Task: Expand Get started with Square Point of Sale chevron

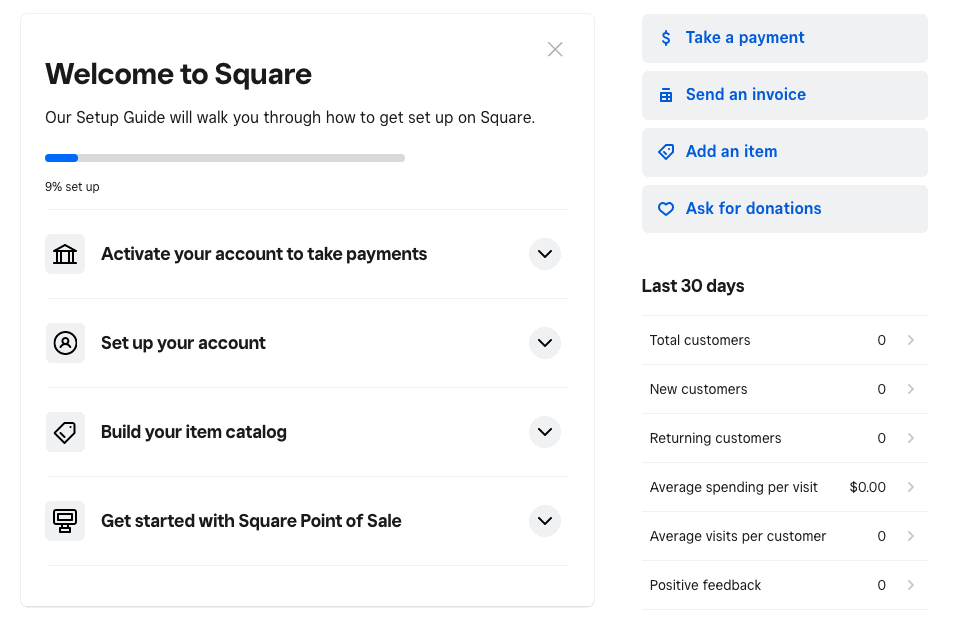Action: (x=544, y=521)
